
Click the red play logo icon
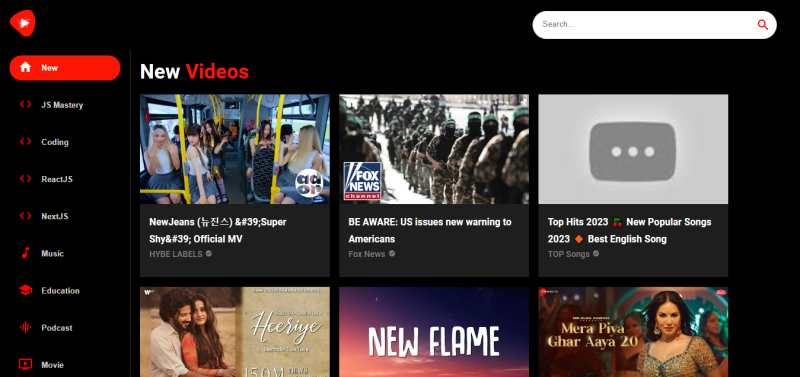coord(22,23)
